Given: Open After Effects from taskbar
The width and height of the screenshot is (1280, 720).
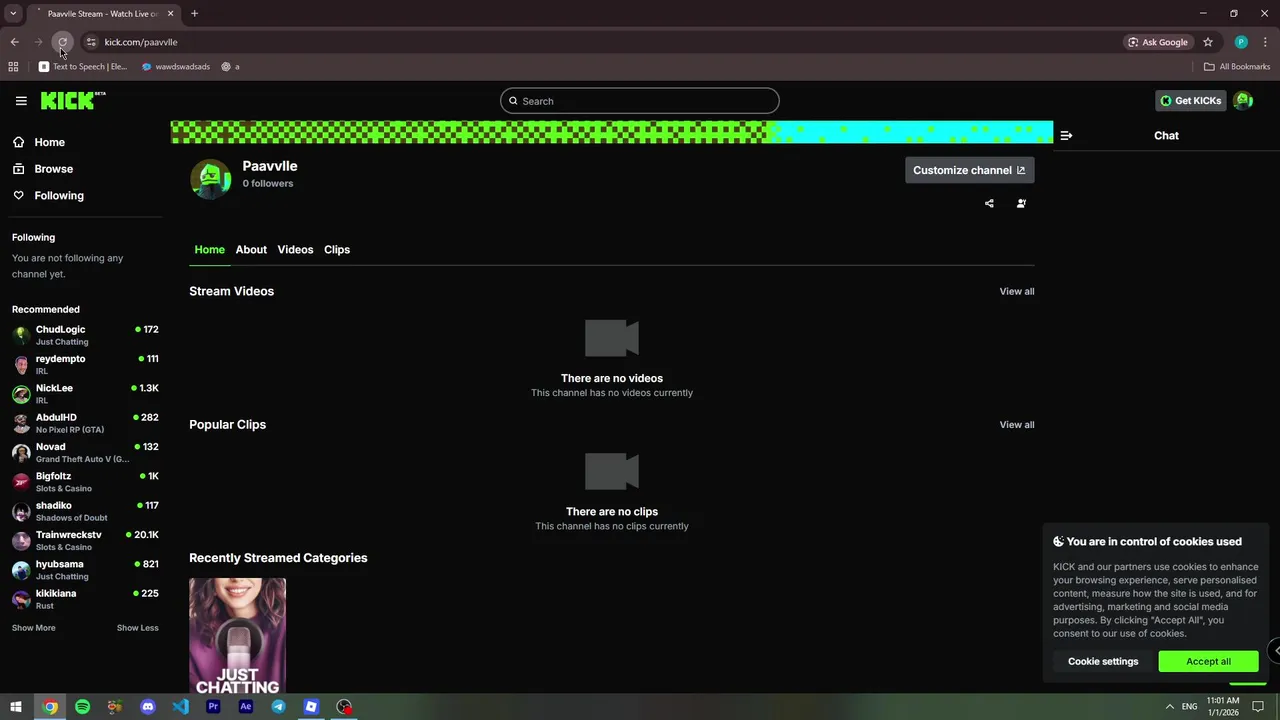Looking at the screenshot, I should click(246, 707).
